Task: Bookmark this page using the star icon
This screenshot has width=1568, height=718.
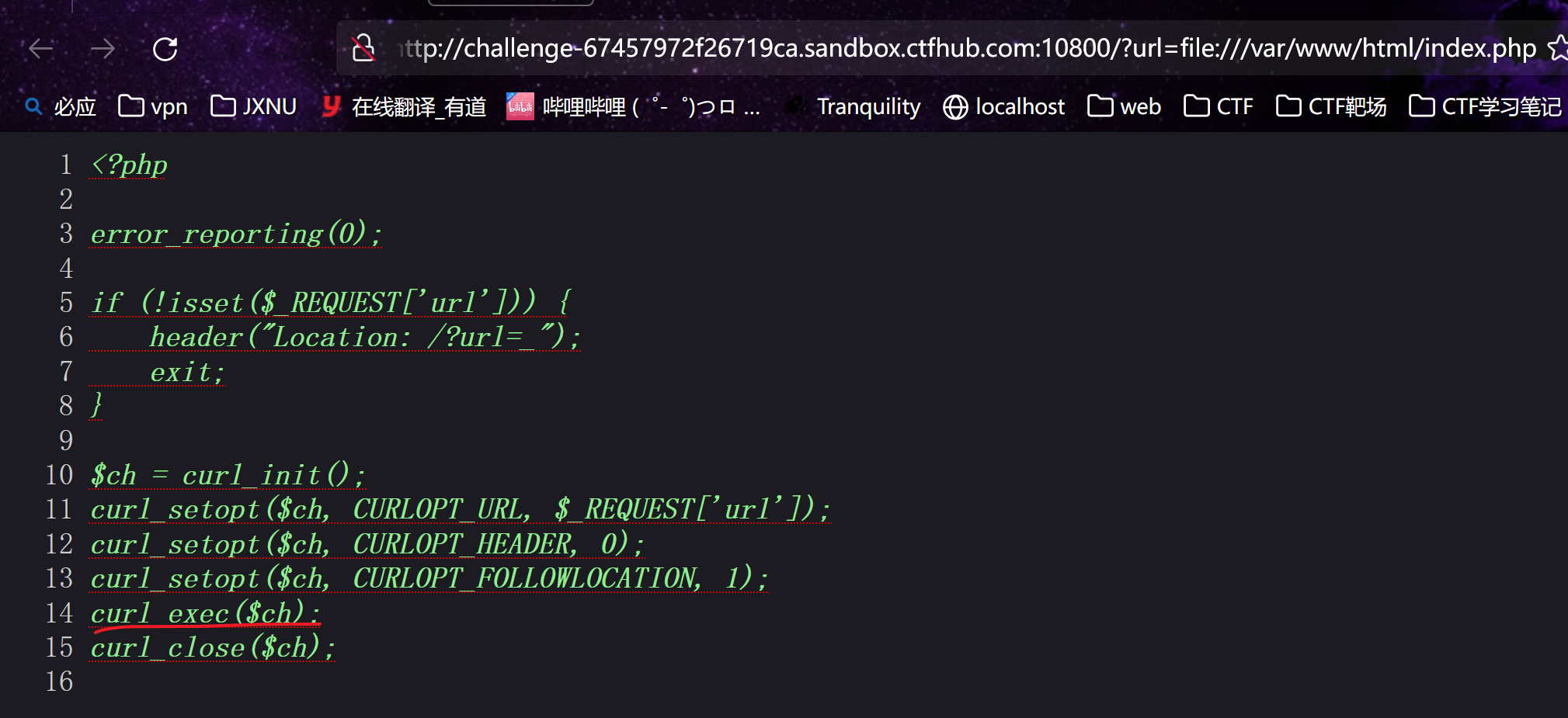Action: (1558, 48)
